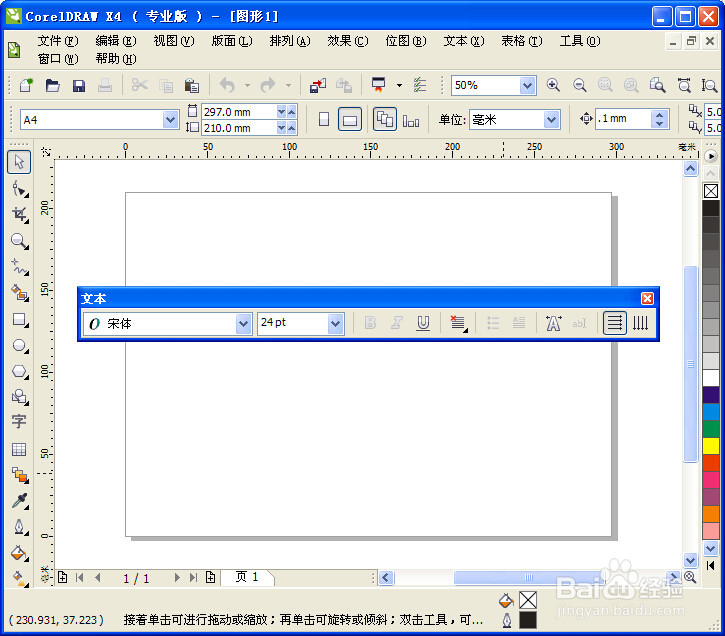Open the font size dropdown 24 pt

point(336,324)
